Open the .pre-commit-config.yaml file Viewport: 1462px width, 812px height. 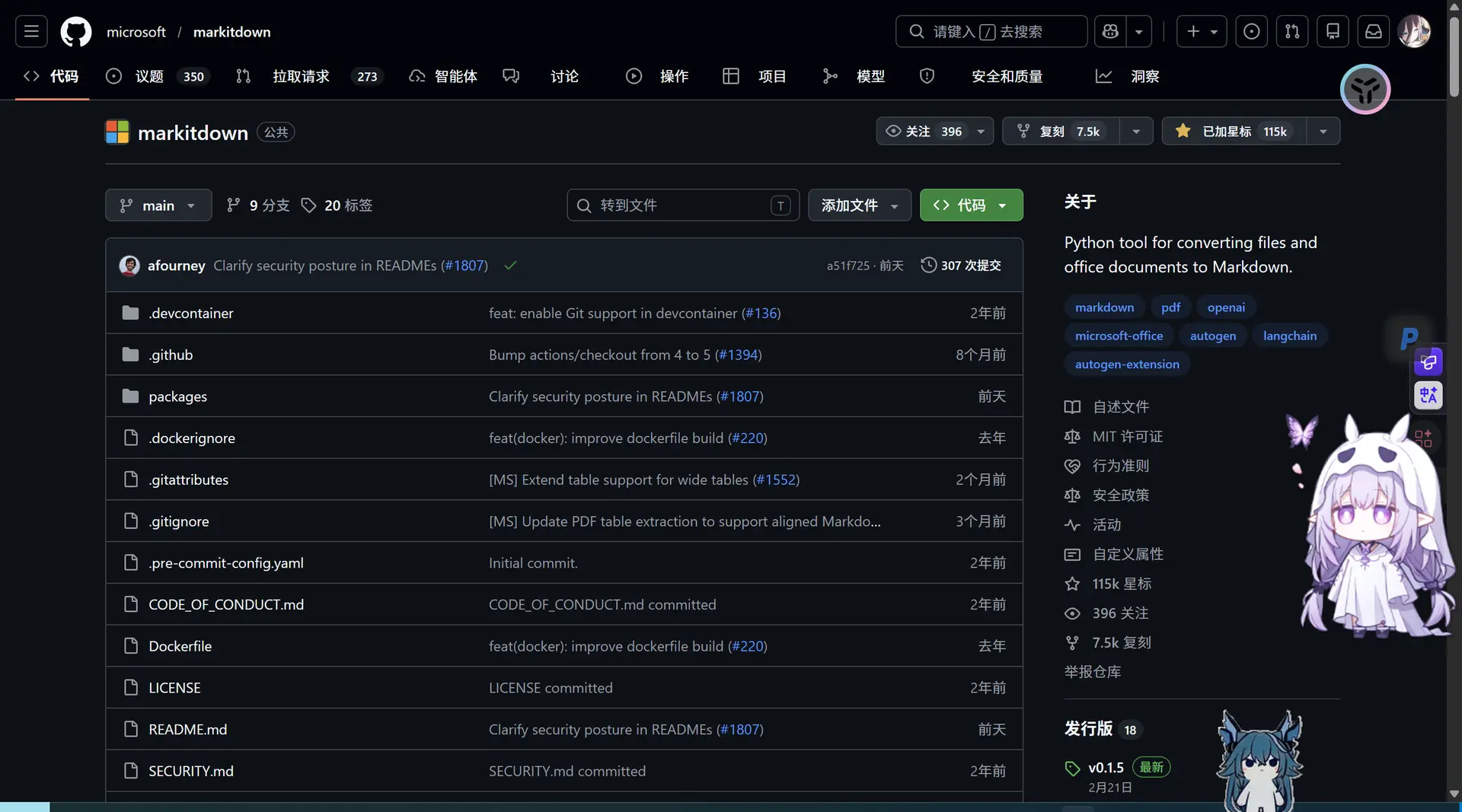click(x=225, y=563)
